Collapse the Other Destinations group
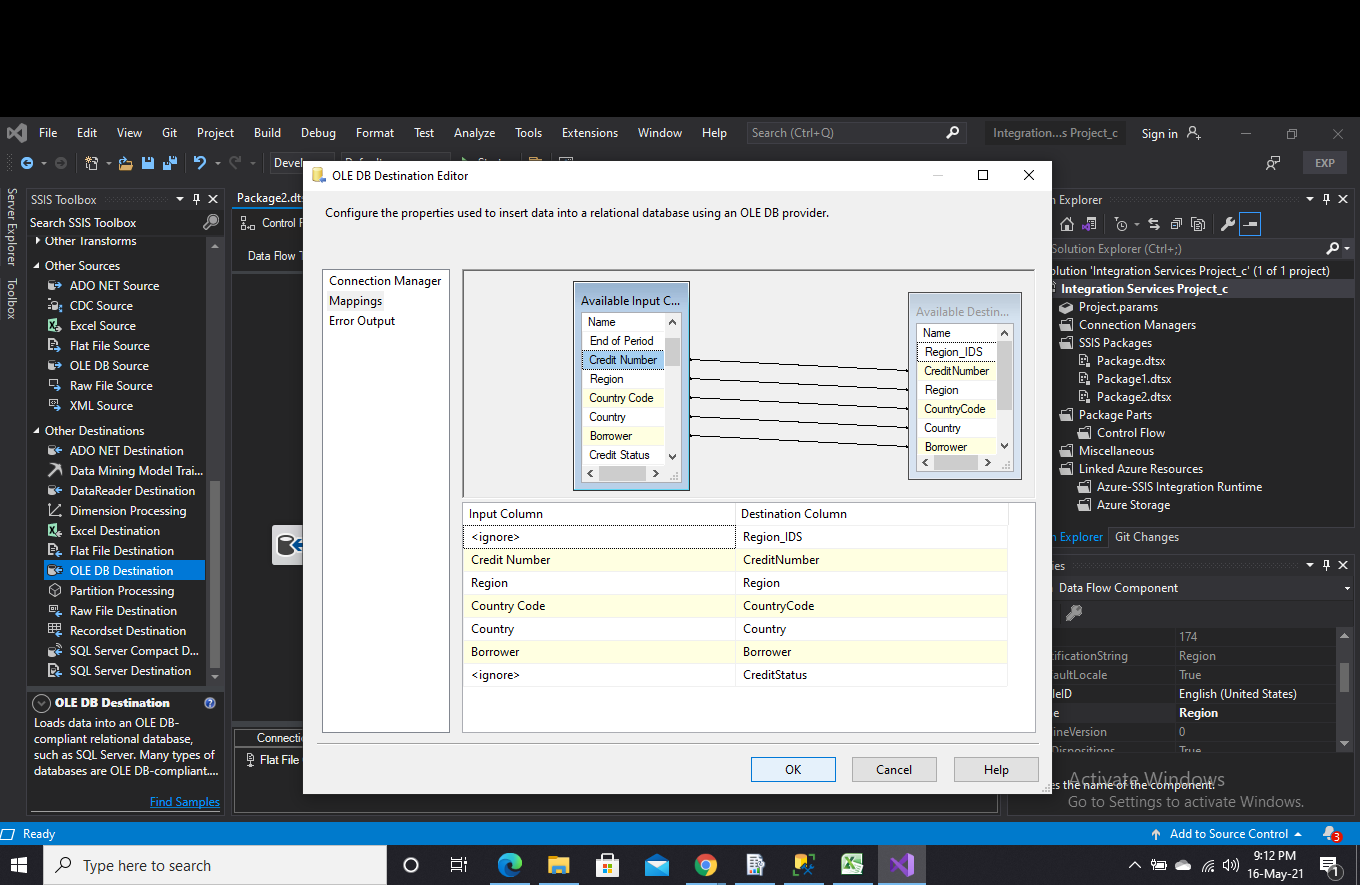 coord(38,431)
